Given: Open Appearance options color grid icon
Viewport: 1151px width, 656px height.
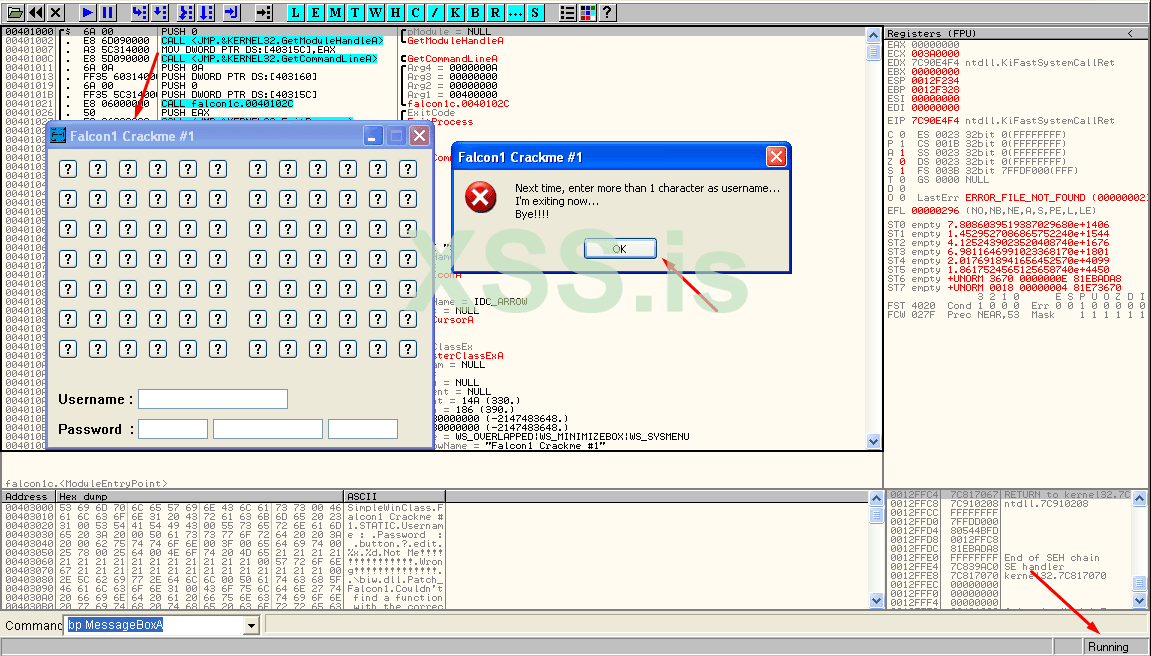Looking at the screenshot, I should [587, 12].
